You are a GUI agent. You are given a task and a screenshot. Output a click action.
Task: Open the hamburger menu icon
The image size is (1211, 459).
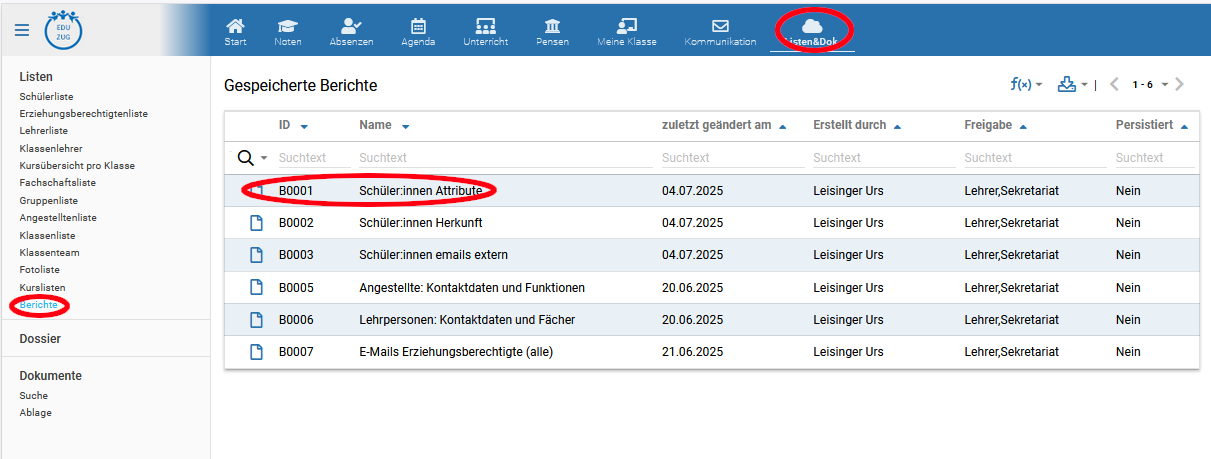(22, 30)
